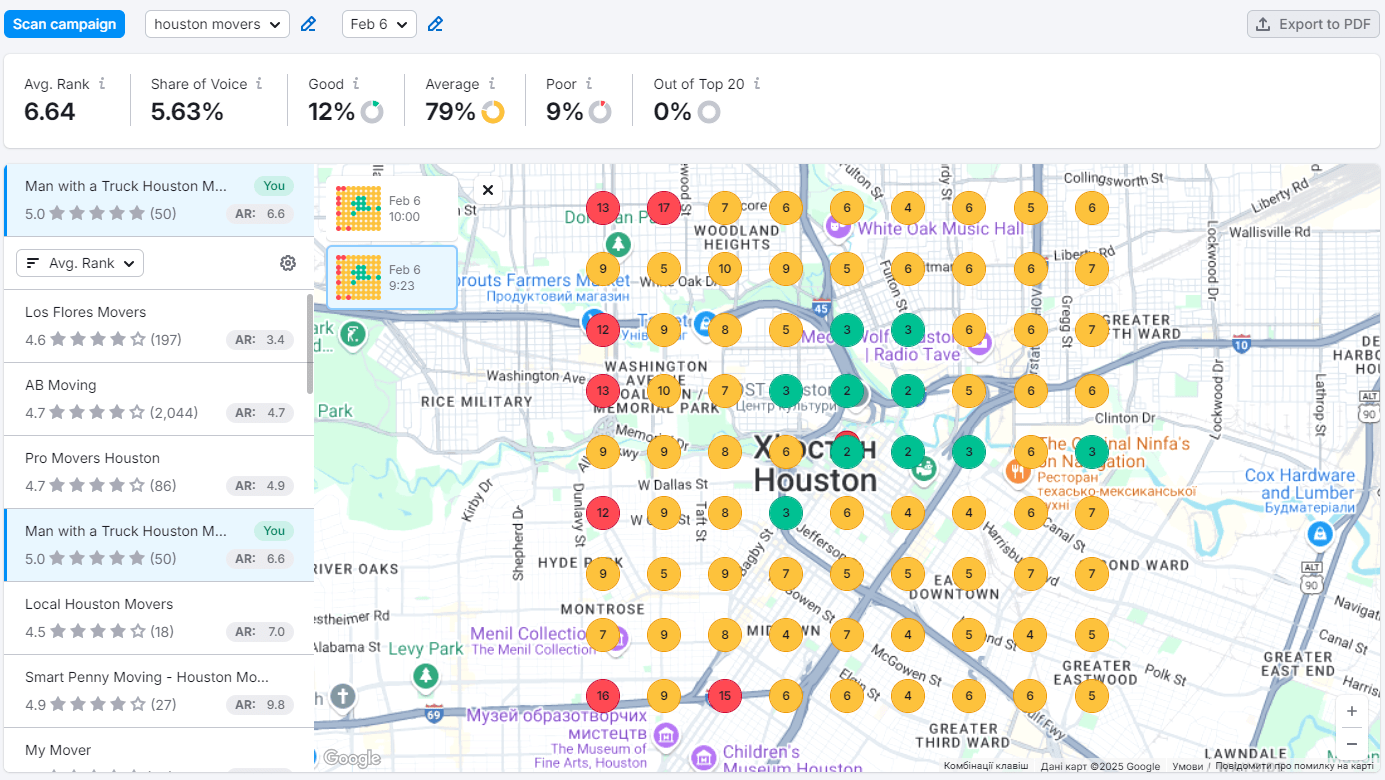Click the Avg. Rank value 6.64
Image resolution: width=1385 pixels, height=780 pixels.
click(x=50, y=112)
